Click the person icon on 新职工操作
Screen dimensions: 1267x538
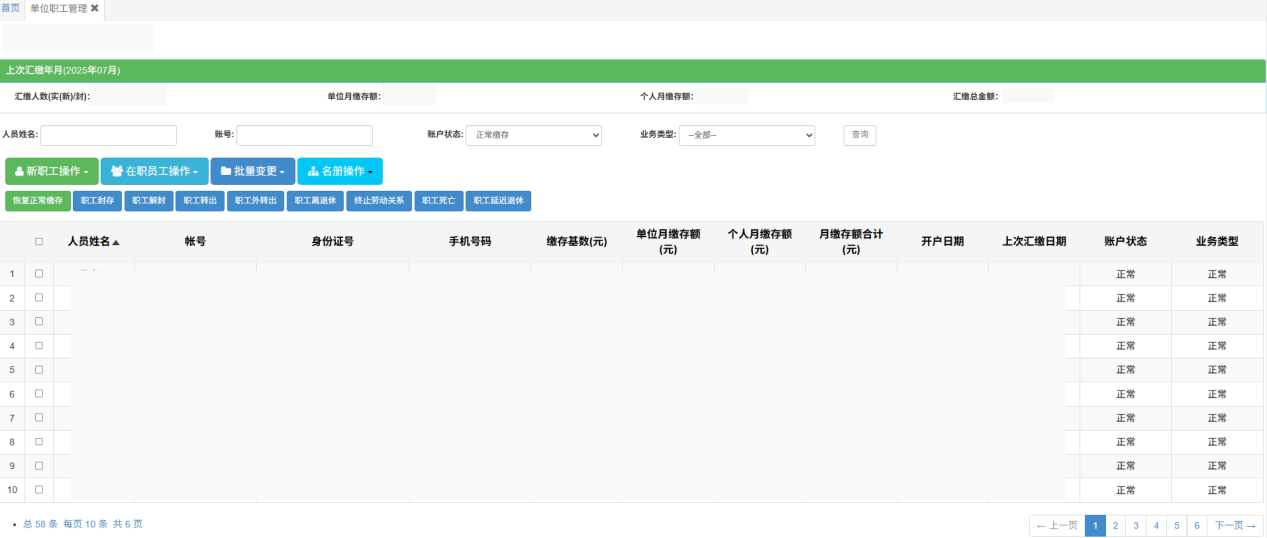point(19,172)
